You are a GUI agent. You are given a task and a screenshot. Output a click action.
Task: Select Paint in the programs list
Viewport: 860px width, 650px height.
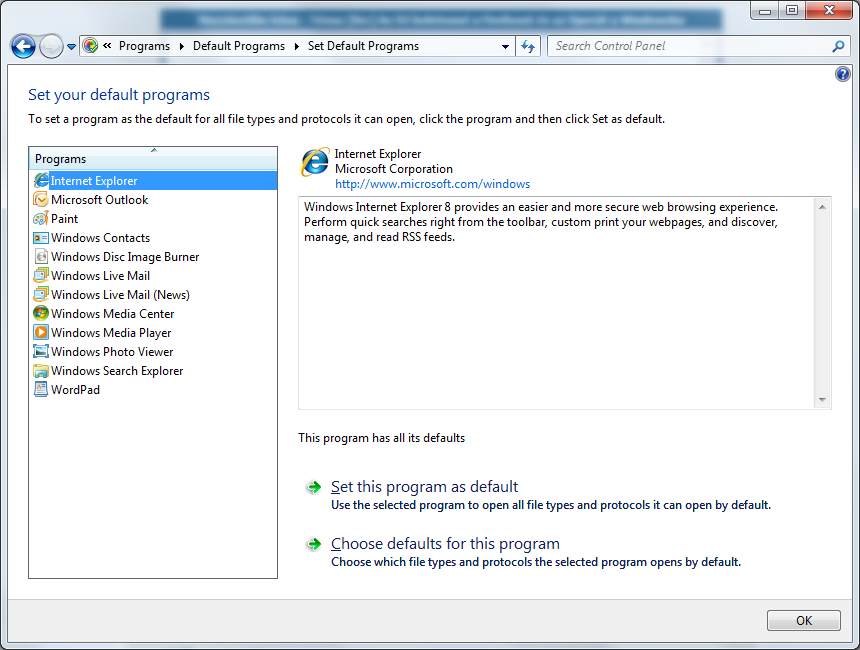coord(64,219)
